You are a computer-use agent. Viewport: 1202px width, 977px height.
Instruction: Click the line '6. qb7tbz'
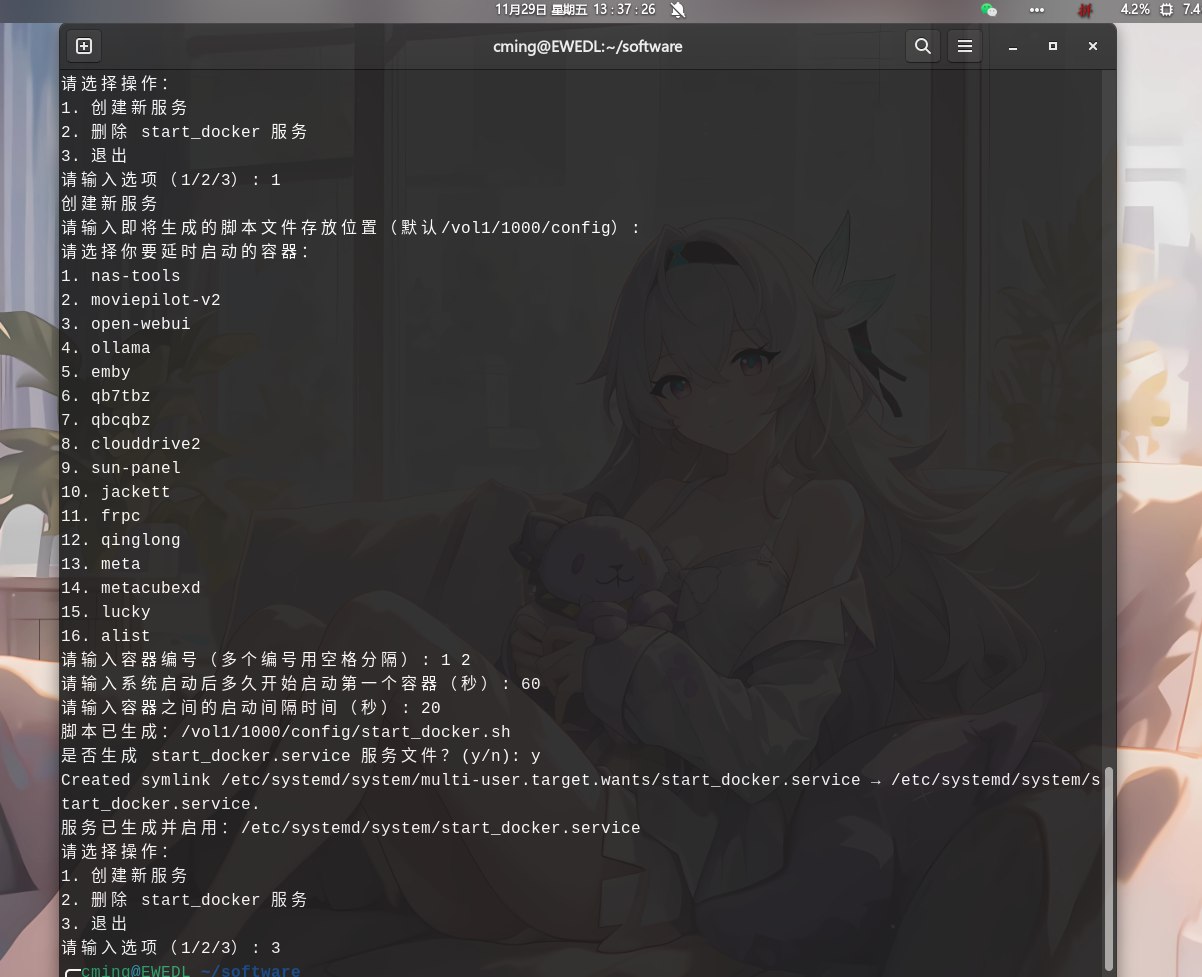coord(106,396)
